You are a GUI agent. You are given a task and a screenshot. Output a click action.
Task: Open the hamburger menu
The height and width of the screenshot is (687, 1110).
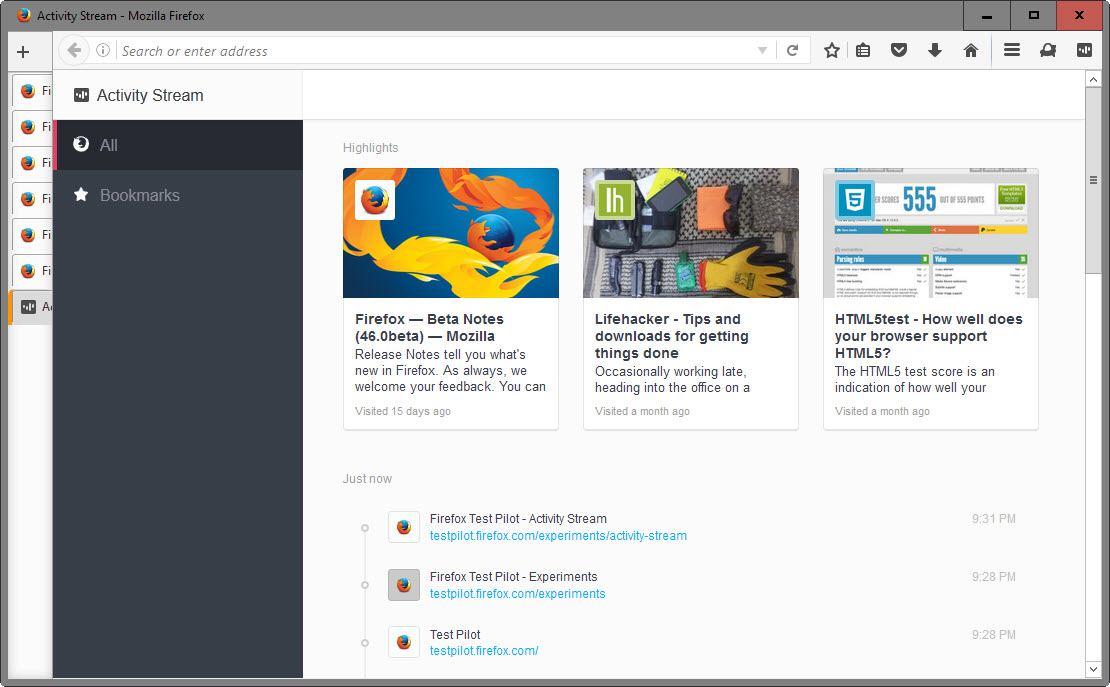(1012, 50)
